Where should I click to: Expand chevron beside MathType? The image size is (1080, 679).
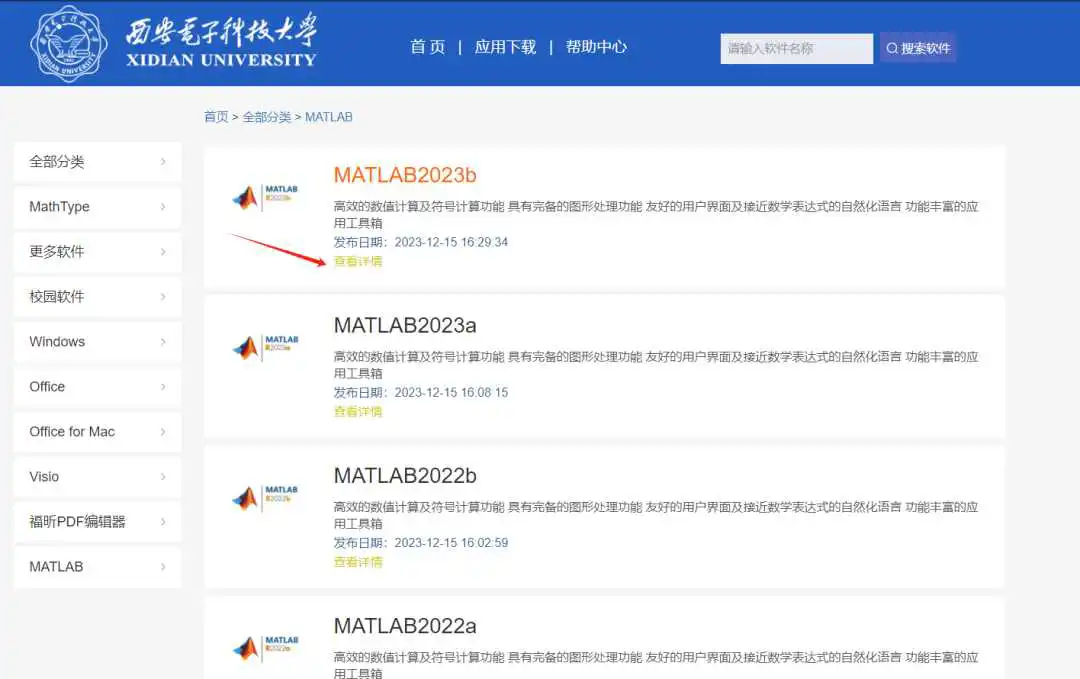(163, 207)
